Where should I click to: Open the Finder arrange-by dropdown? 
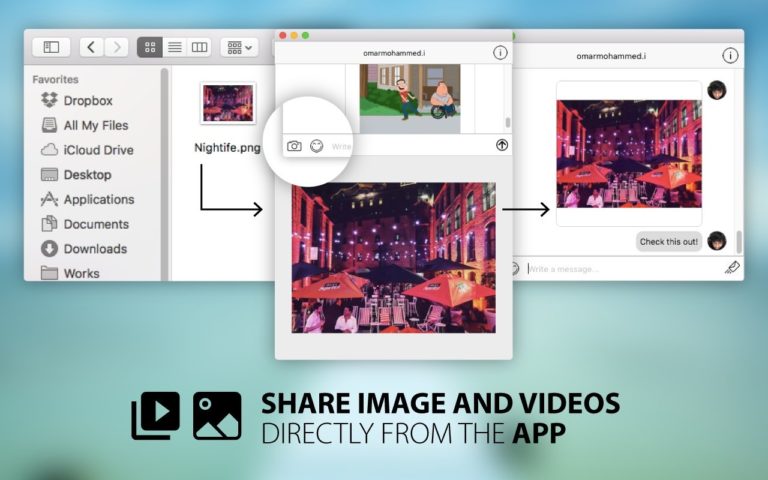coord(240,47)
